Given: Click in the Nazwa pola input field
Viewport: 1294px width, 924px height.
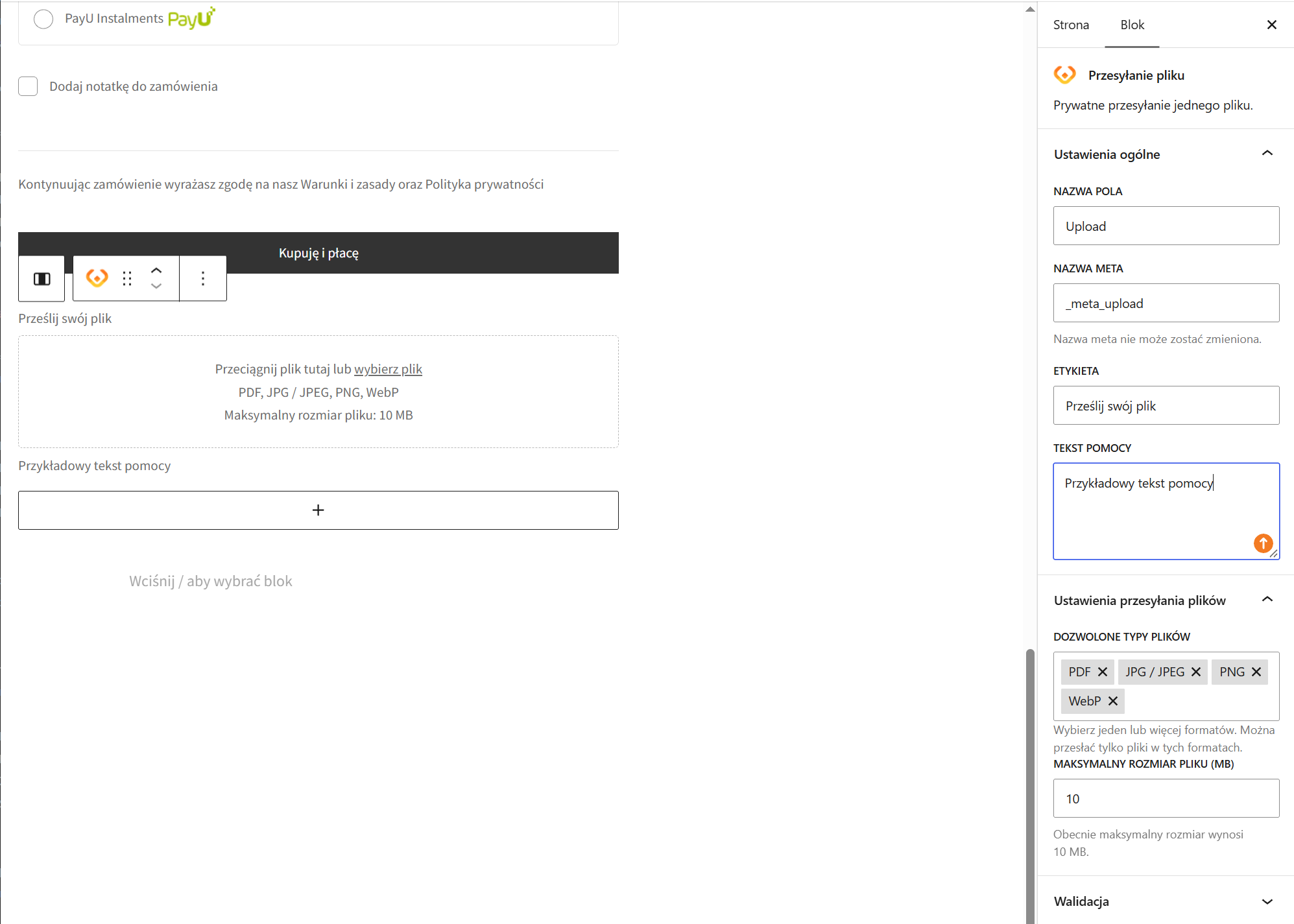Looking at the screenshot, I should coord(1166,226).
